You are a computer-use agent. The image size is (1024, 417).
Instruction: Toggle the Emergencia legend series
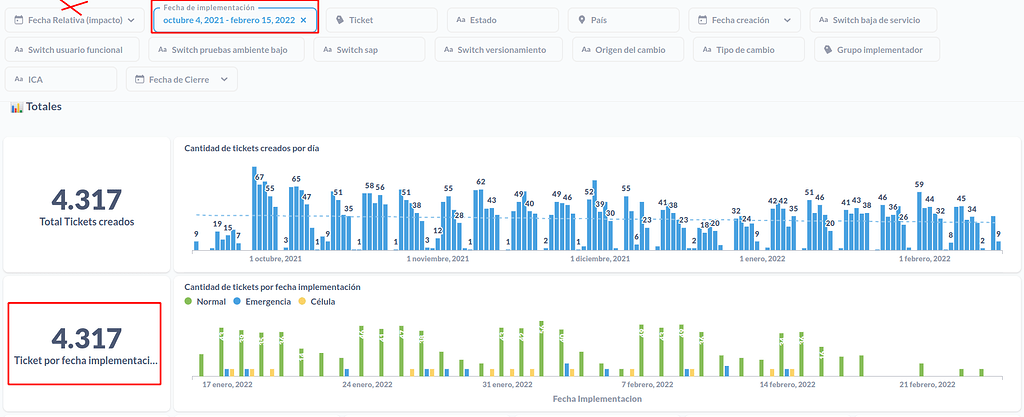(x=262, y=302)
